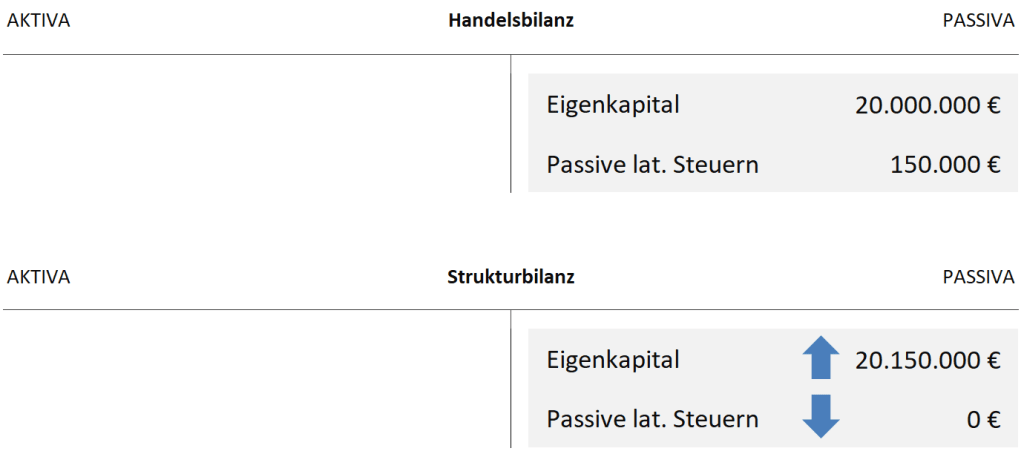Click the blue up arrow beside Eigenkapital
Image resolution: width=1024 pixels, height=451 pixels.
[821, 359]
